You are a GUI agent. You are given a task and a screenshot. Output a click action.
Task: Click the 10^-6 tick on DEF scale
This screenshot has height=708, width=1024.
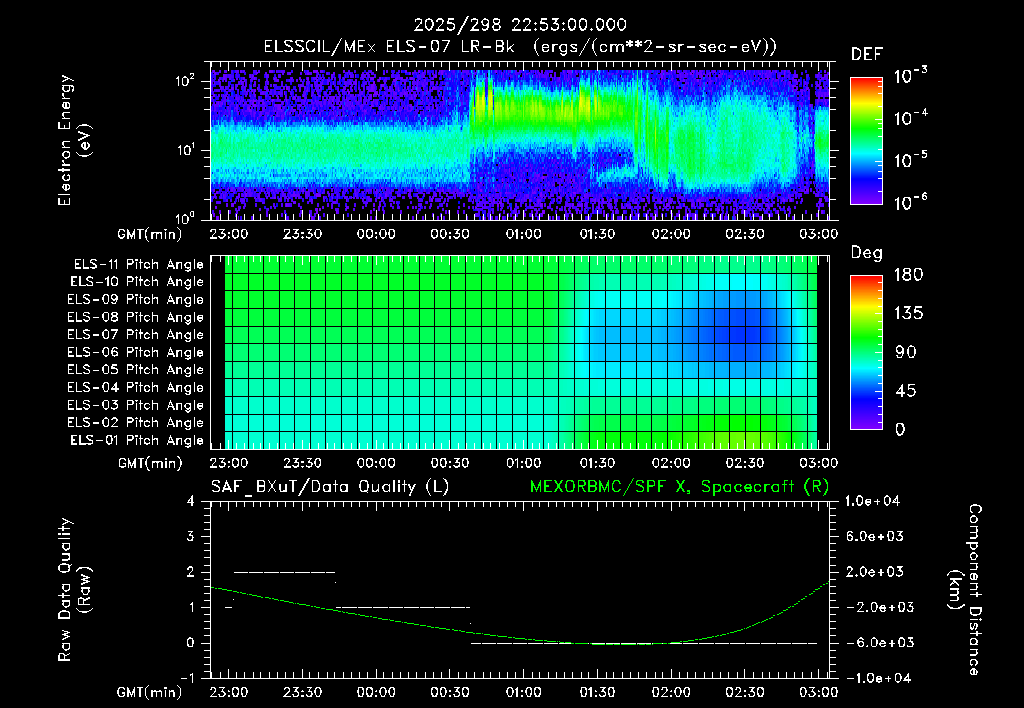point(911,202)
